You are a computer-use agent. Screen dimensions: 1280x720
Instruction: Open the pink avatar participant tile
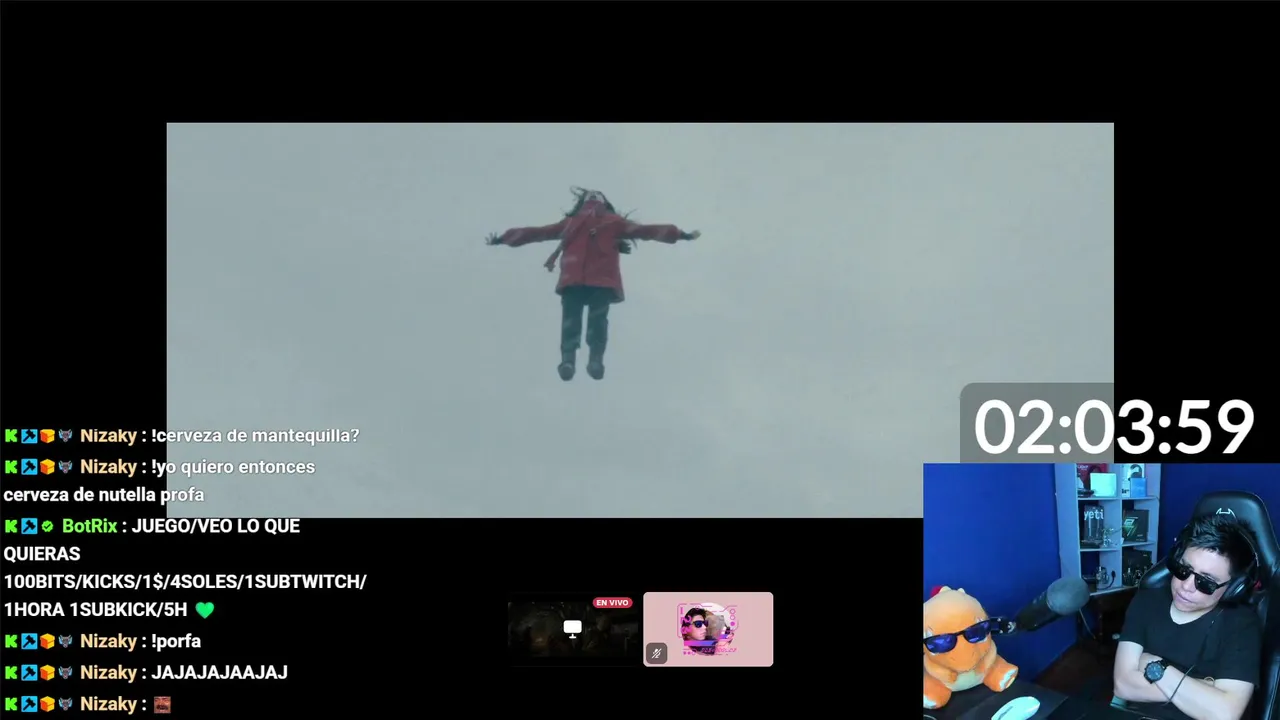708,629
